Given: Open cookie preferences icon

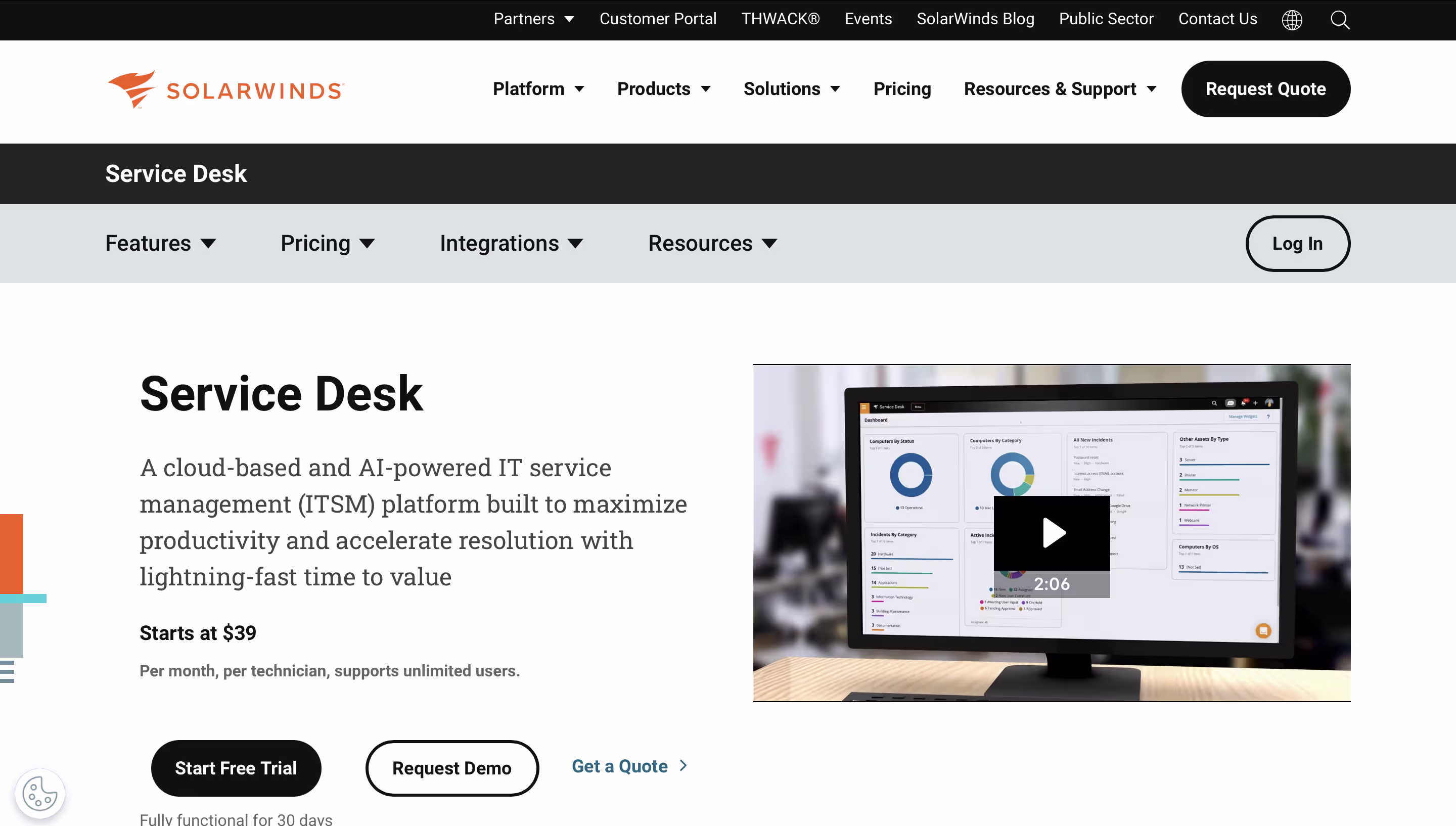Looking at the screenshot, I should tap(40, 793).
